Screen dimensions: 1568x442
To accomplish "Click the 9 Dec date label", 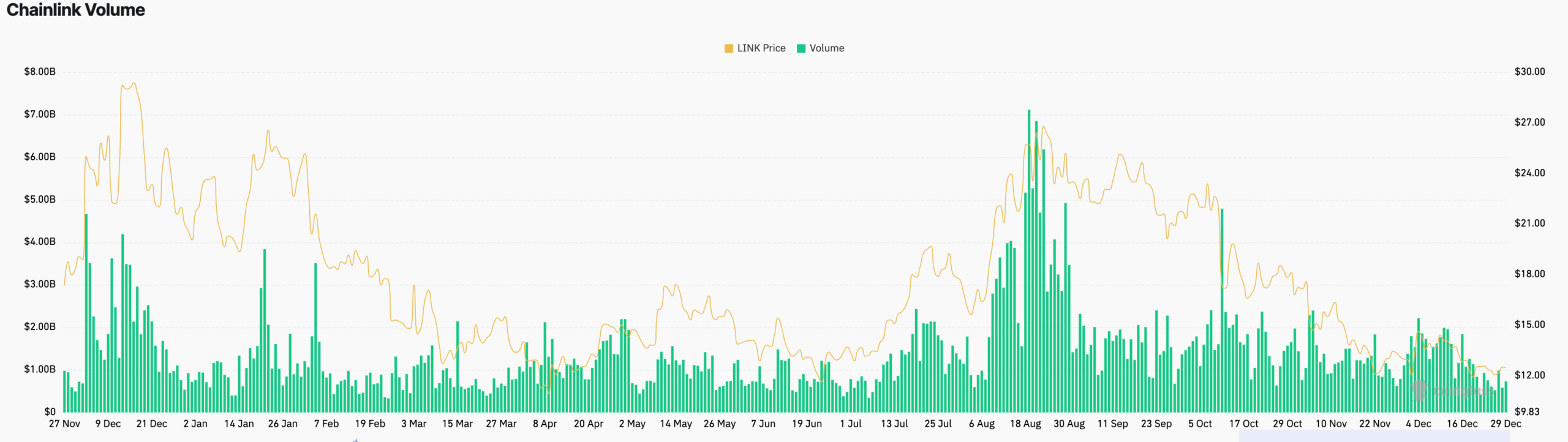I will pos(108,424).
